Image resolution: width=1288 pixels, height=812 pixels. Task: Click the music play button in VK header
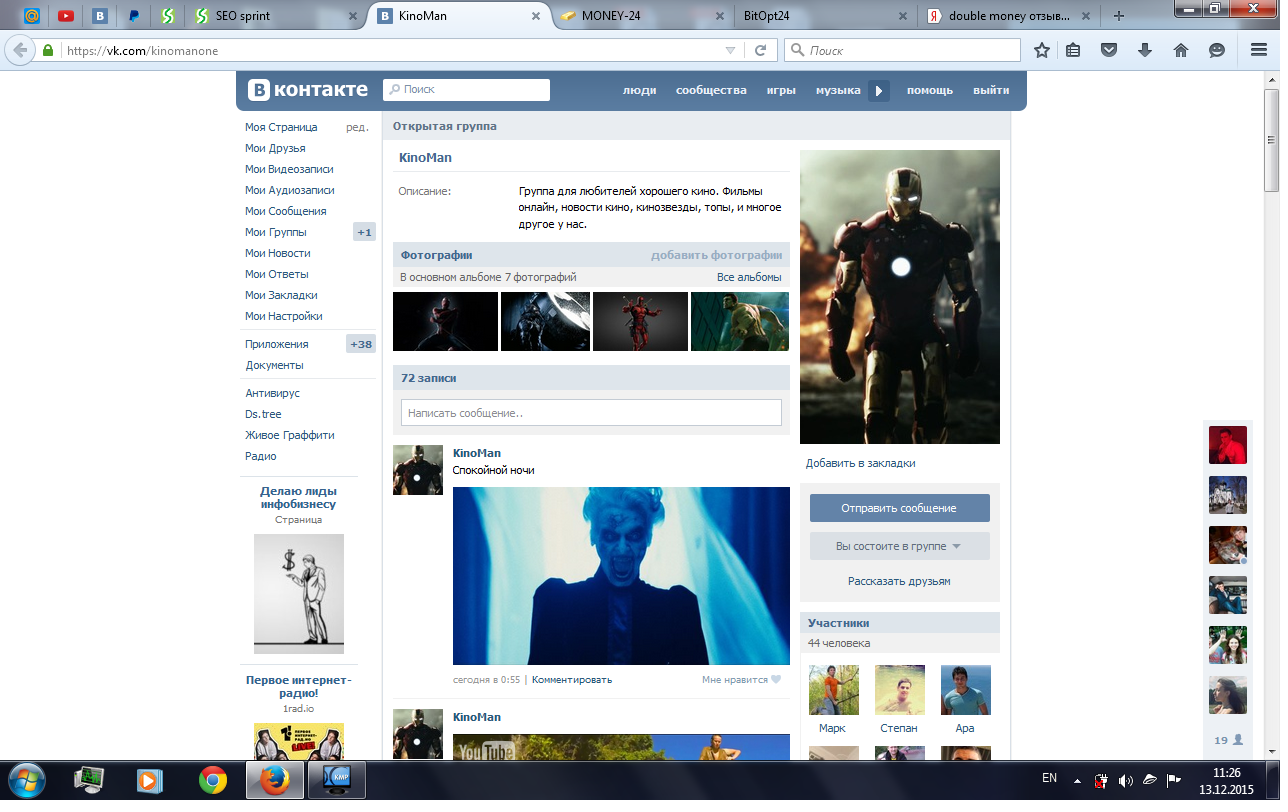point(878,90)
